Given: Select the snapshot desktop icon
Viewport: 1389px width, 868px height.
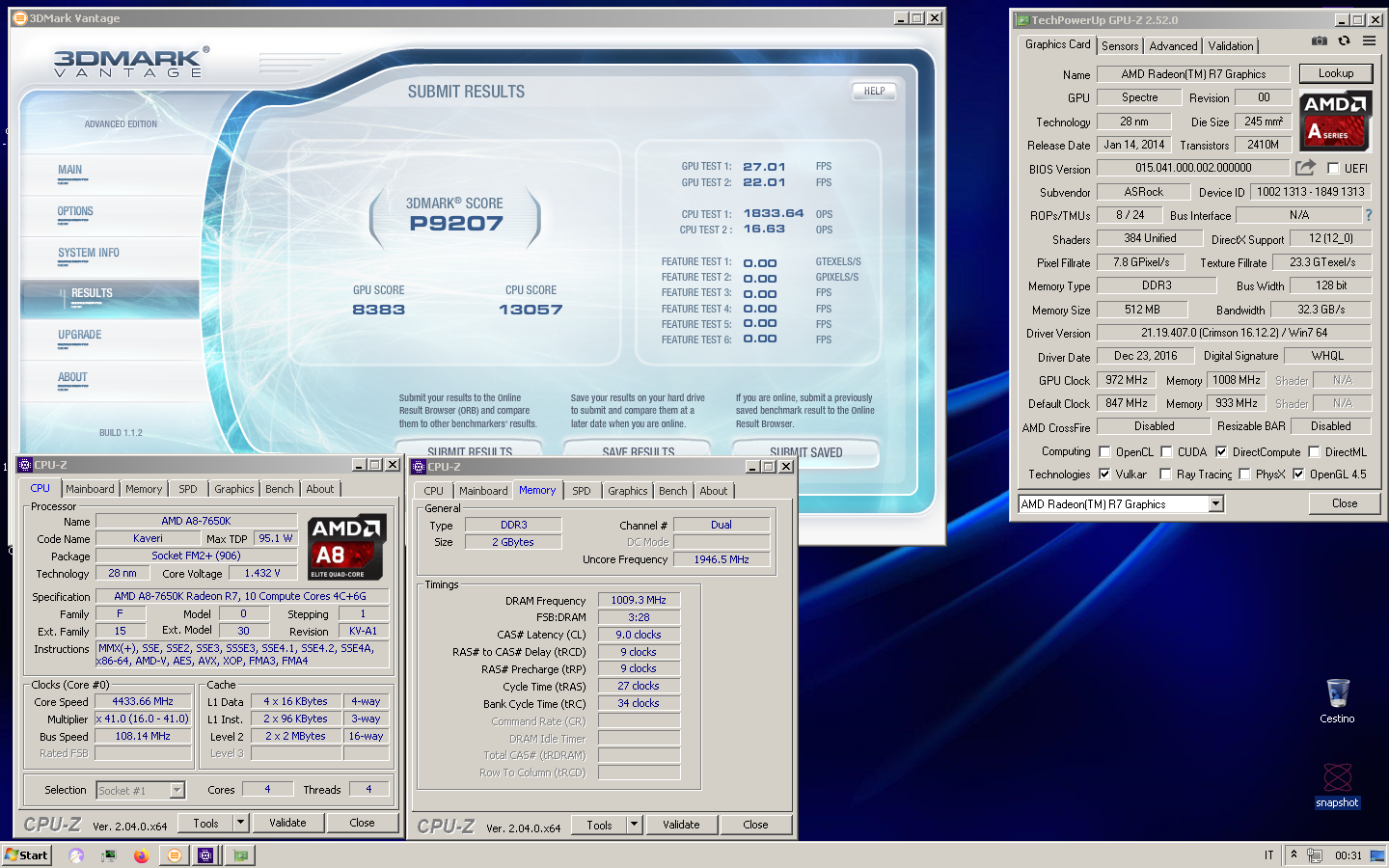Looking at the screenshot, I should pos(1337,785).
